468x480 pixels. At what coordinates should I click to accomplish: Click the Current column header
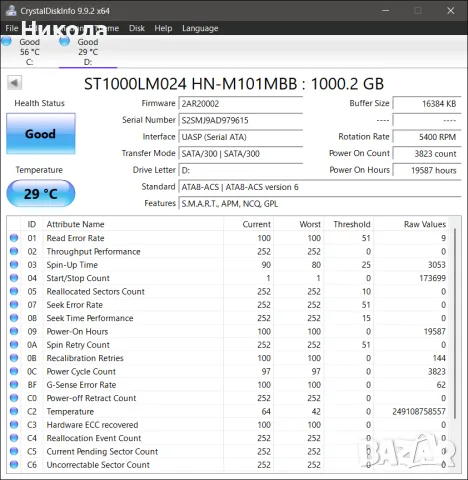tap(249, 224)
